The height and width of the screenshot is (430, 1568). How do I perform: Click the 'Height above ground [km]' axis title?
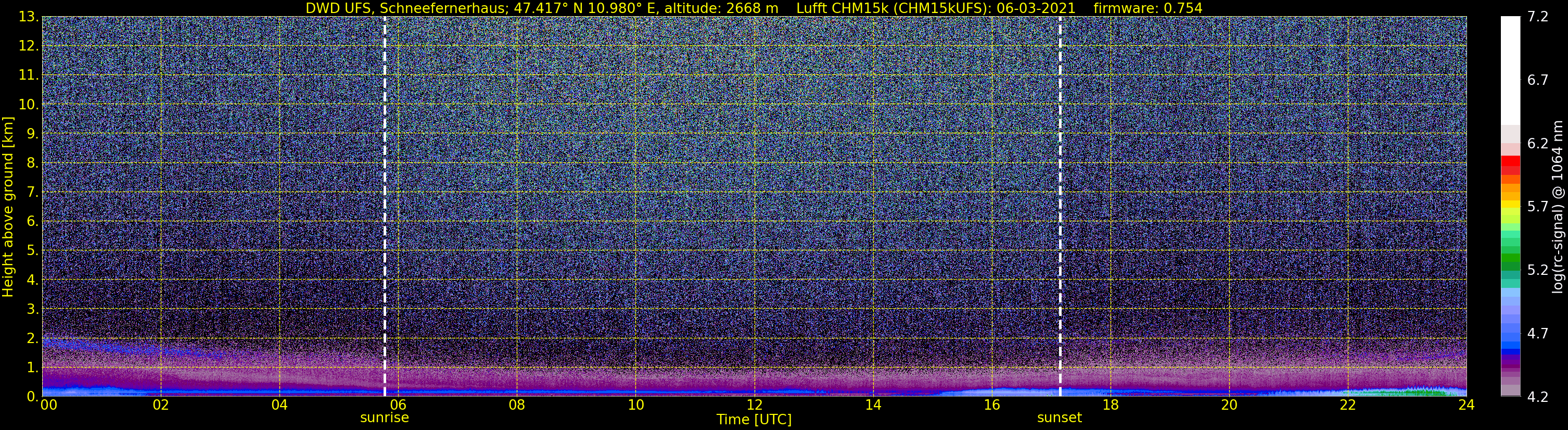[x=8, y=207]
